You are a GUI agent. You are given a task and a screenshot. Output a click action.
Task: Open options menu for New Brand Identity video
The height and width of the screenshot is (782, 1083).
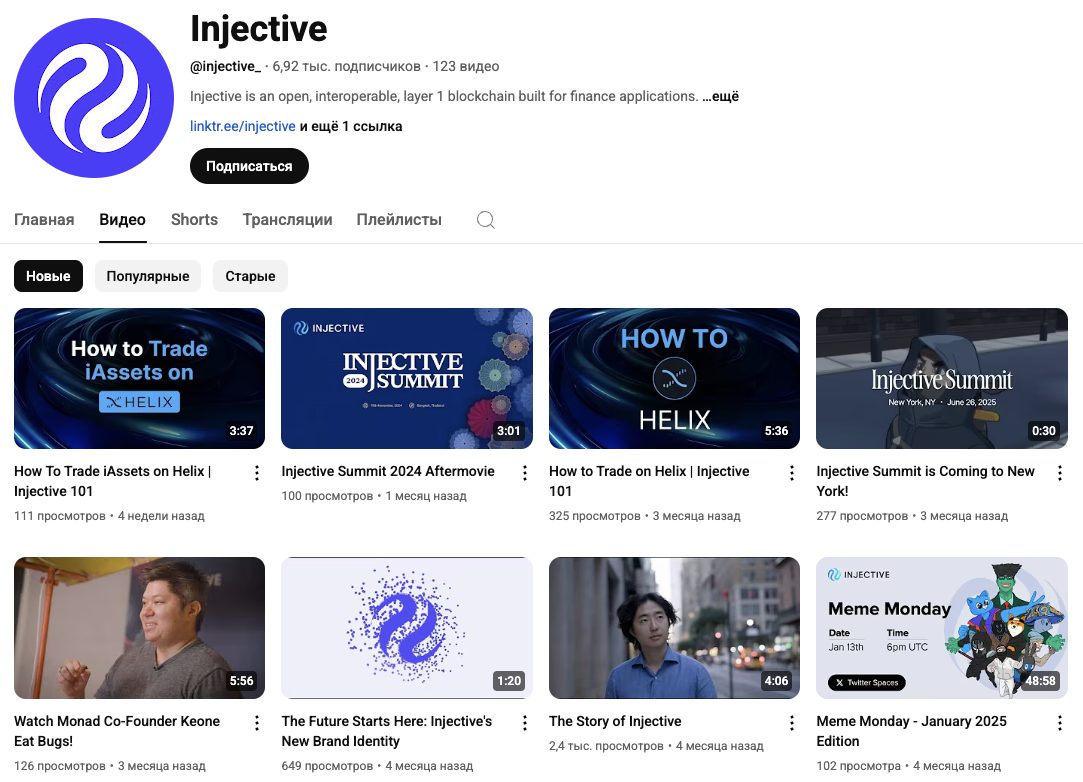[x=524, y=723]
